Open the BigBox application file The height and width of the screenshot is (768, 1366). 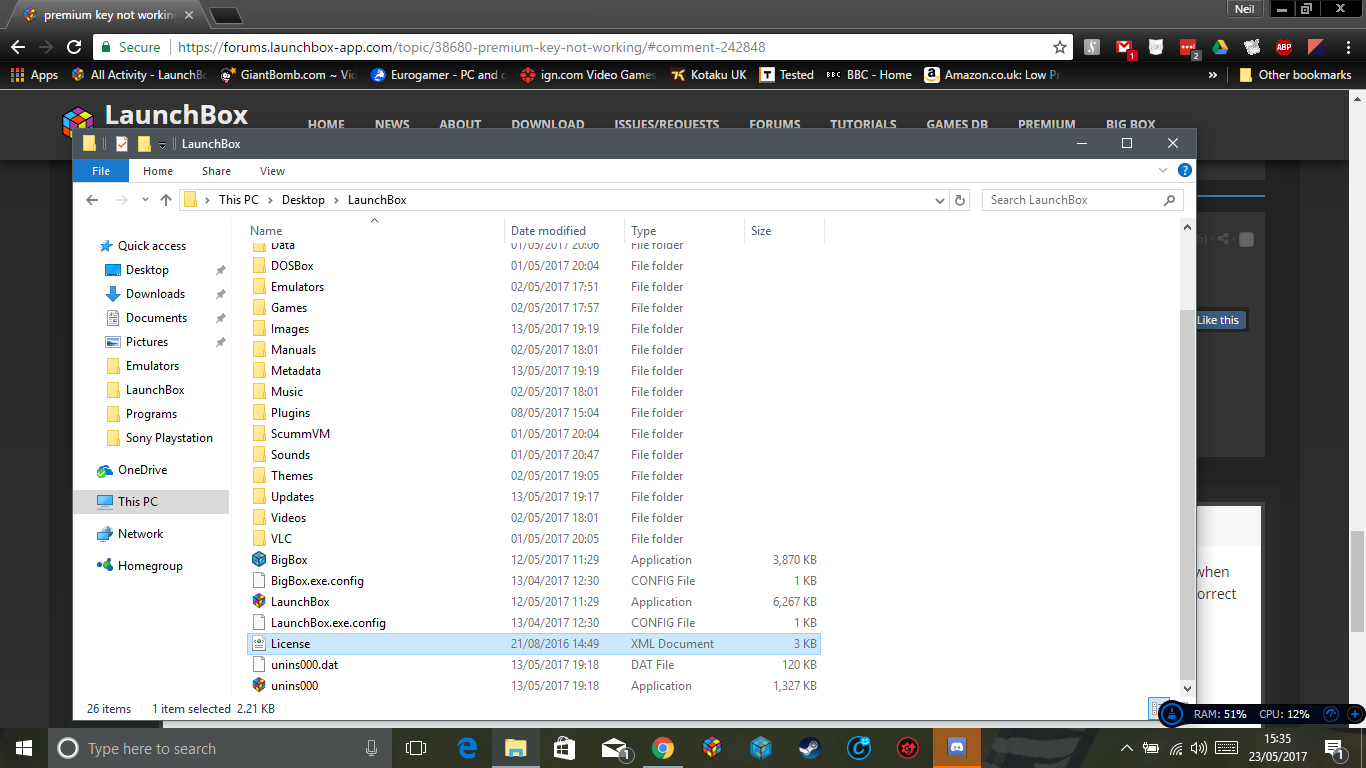click(289, 560)
